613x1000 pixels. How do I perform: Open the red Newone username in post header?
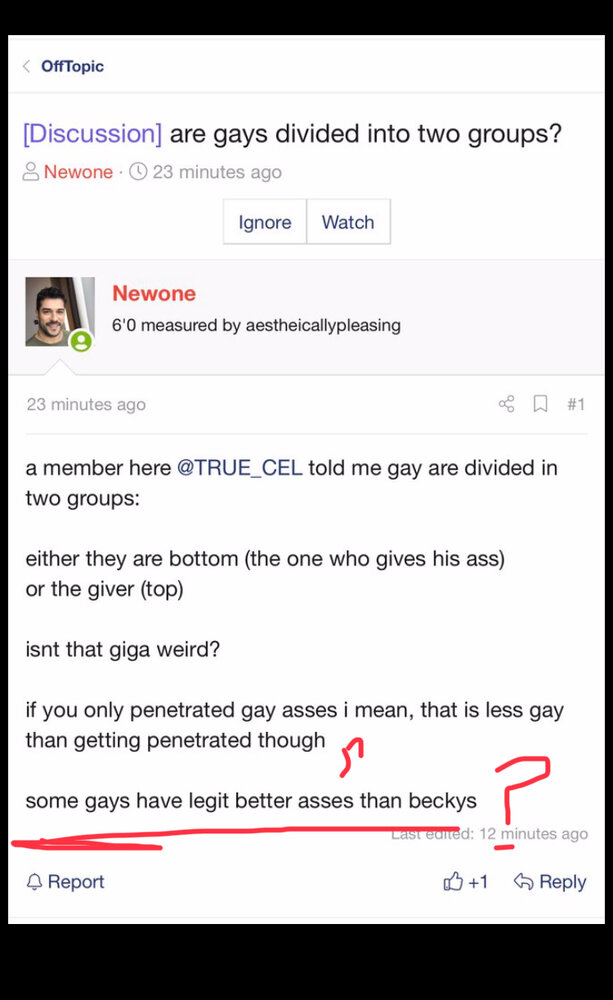tap(154, 293)
